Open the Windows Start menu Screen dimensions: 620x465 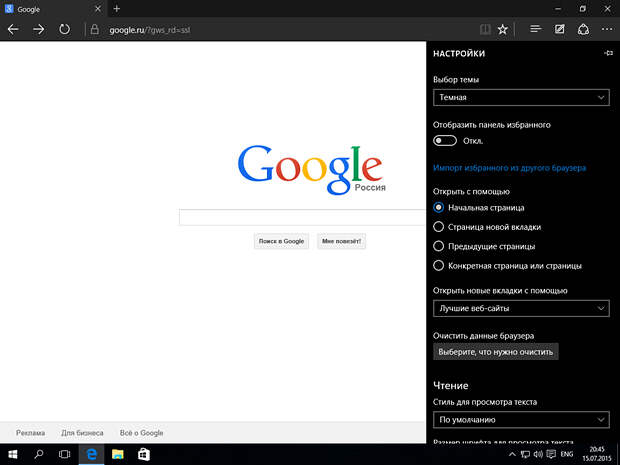[x=13, y=454]
